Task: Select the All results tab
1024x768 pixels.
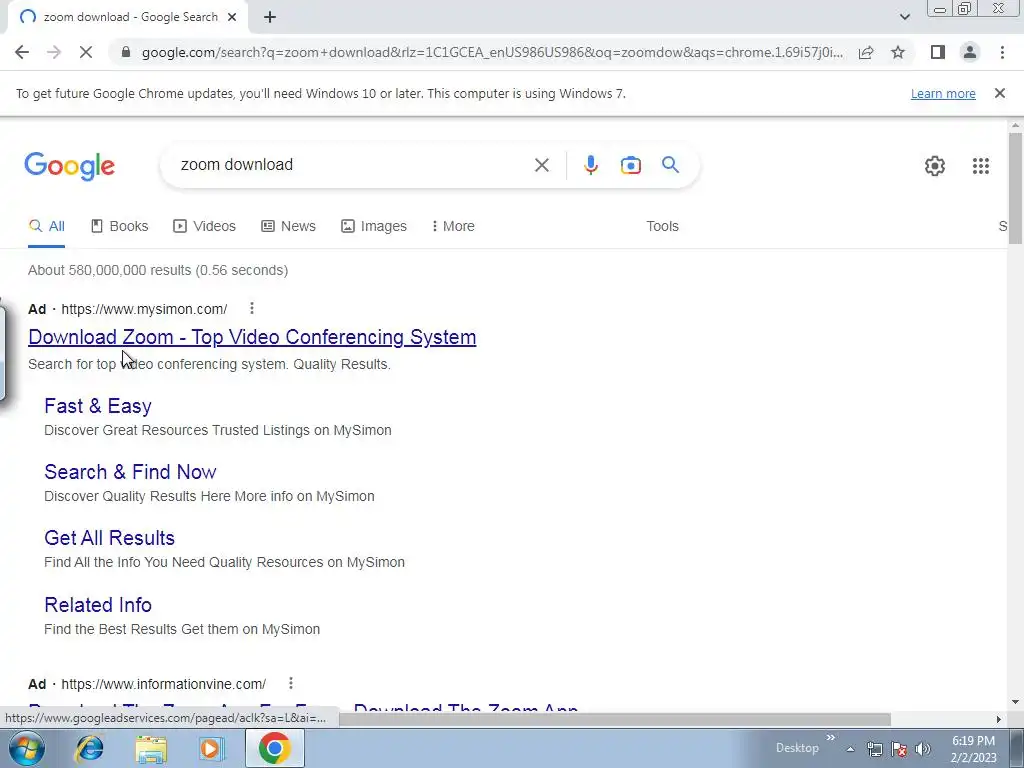Action: [x=46, y=226]
